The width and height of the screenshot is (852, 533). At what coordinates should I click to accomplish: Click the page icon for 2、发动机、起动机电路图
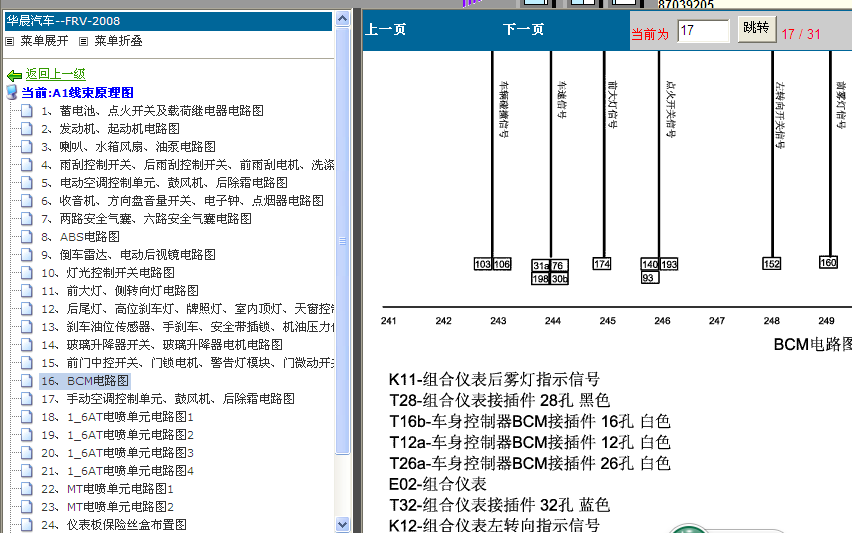[27, 129]
